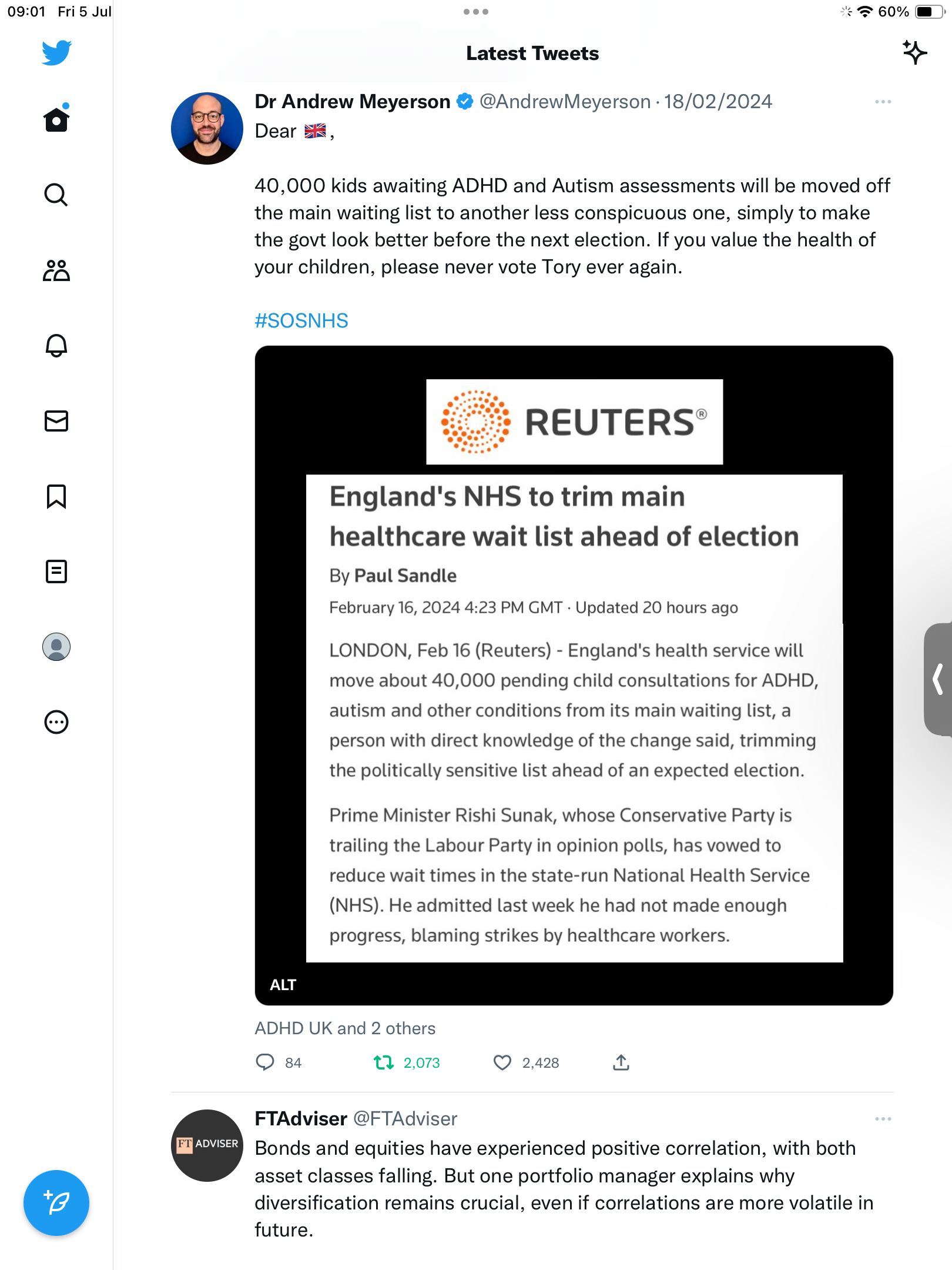Image resolution: width=952 pixels, height=1270 pixels.
Task: Open the Communities people icon
Action: pos(56,270)
